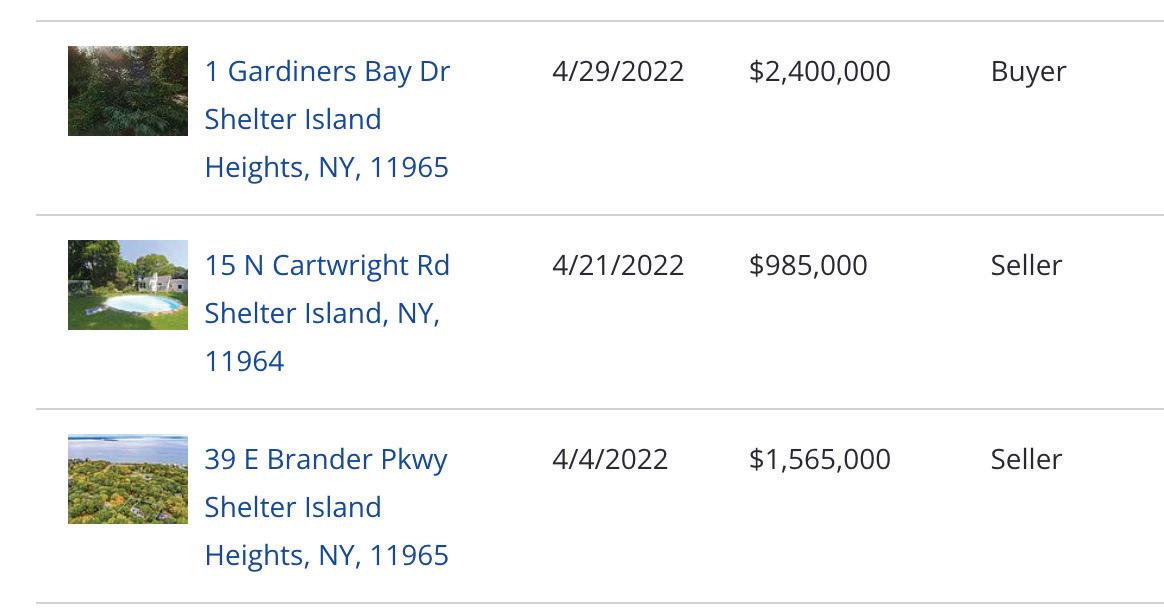This screenshot has height=614, width=1164.
Task: Click 'Shelter Island' line under 39 E Brander Pkwy
Action: tap(292, 508)
